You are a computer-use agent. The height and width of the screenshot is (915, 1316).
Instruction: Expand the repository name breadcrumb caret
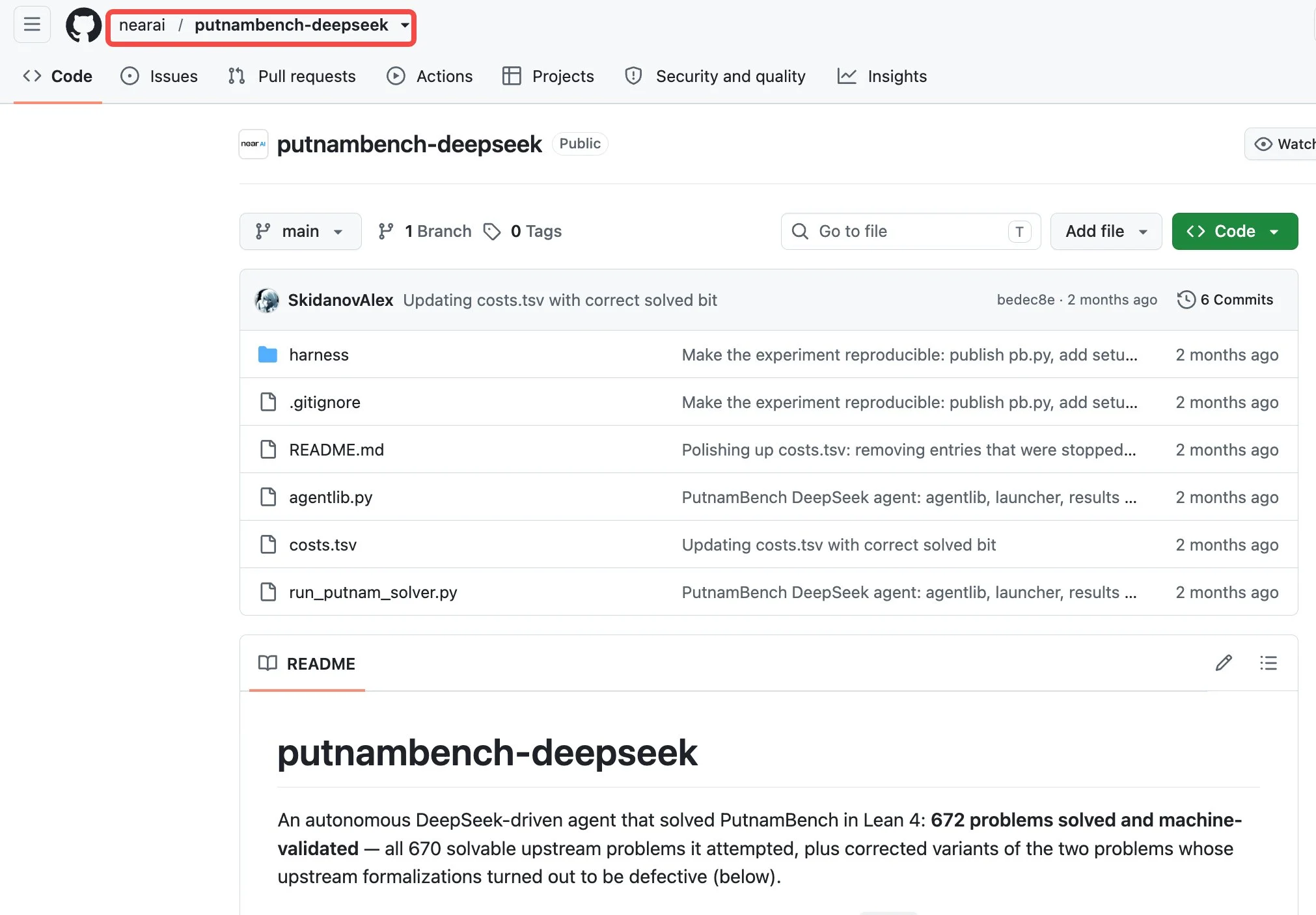(405, 25)
